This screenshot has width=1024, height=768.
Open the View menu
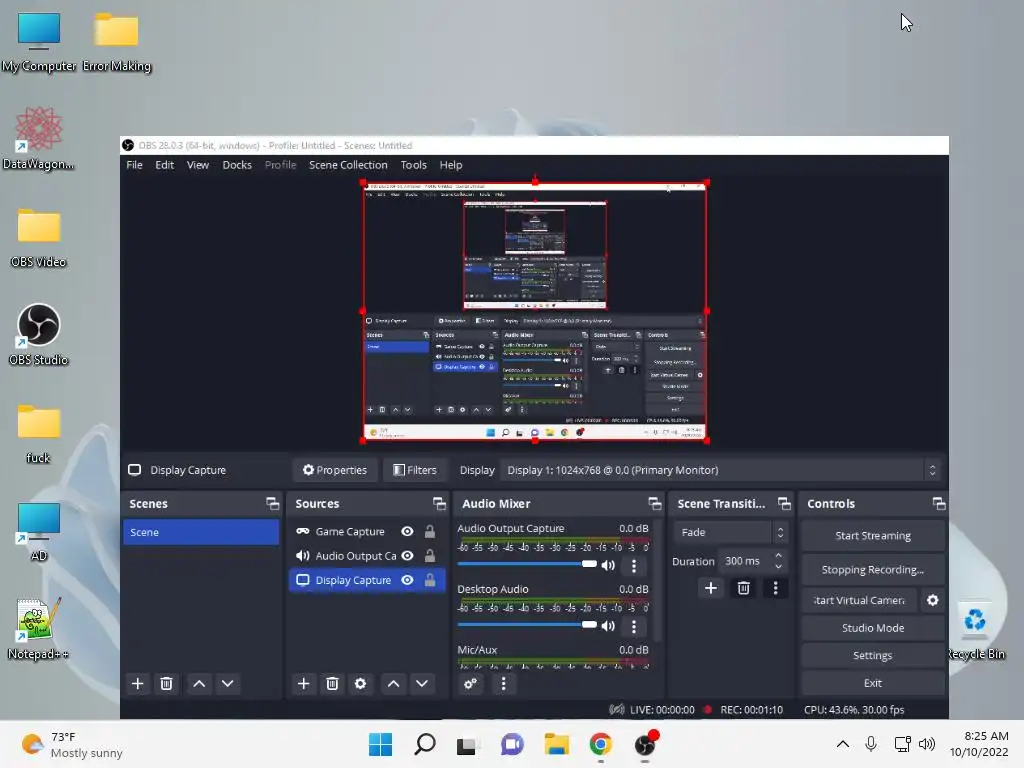[198, 165]
